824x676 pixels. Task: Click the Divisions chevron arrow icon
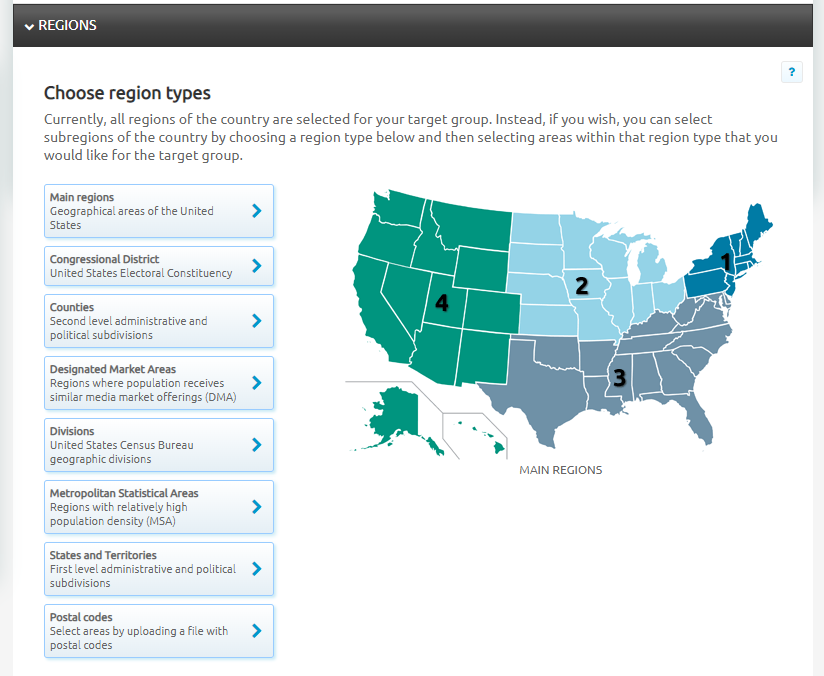(x=257, y=445)
